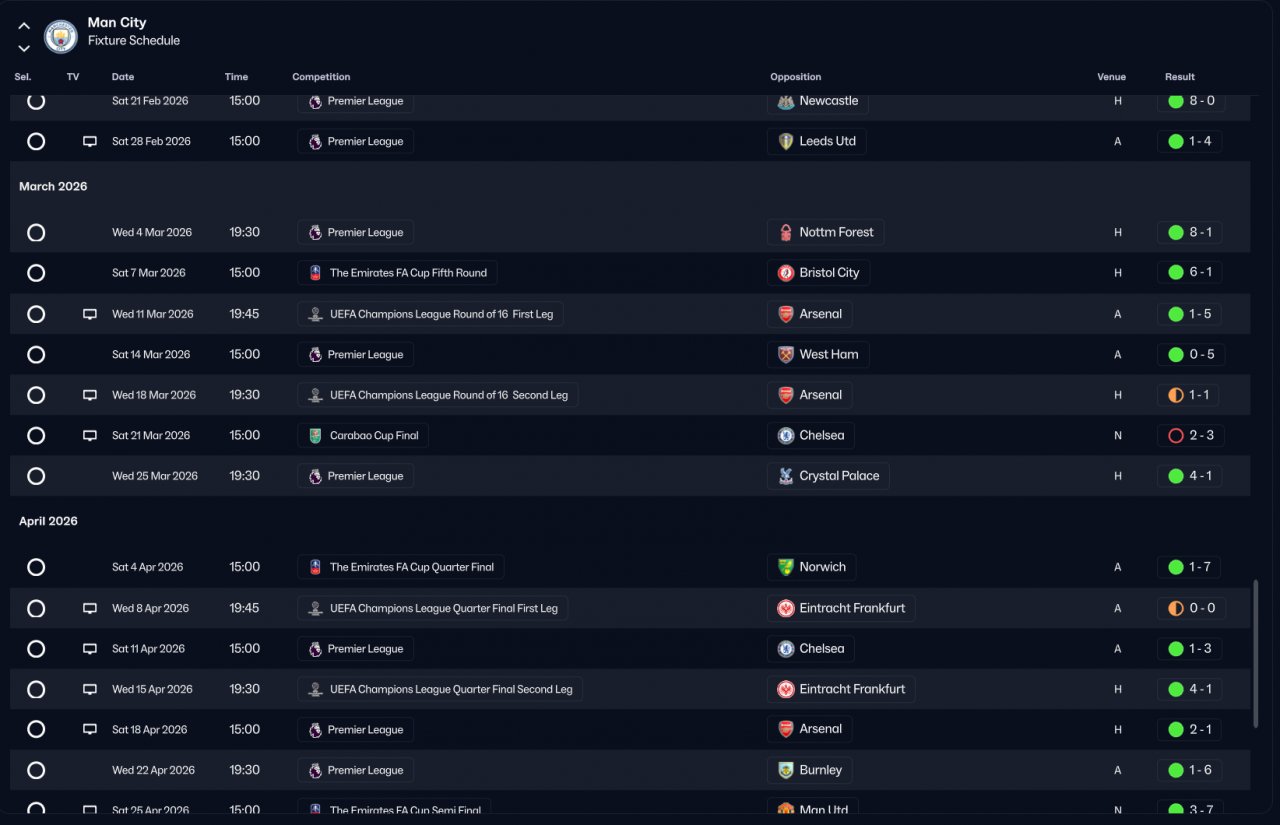Sort fixtures by Date column header
1280x825 pixels.
coord(123,77)
